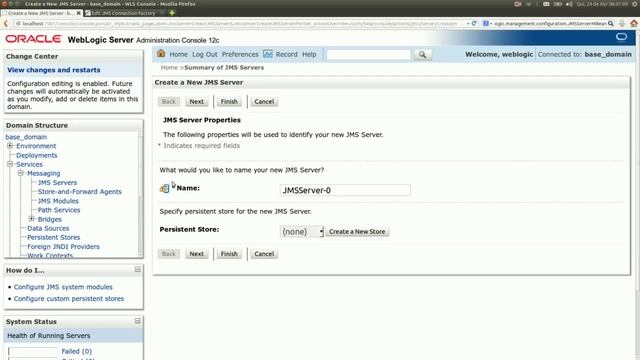The height and width of the screenshot is (360, 640).
Task: Select Data Sources in the tree
Action: tap(48, 228)
